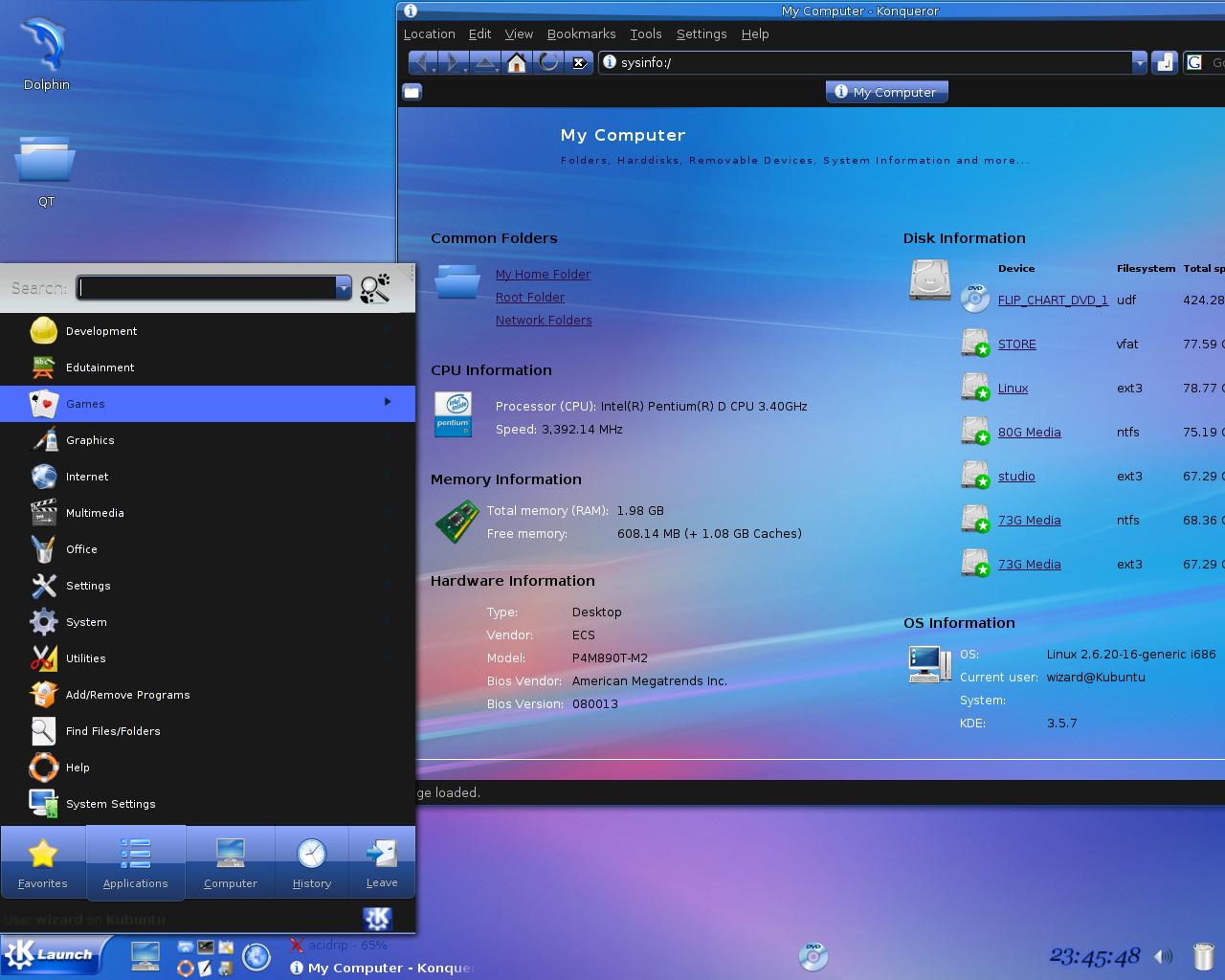Click the DVD disc icon for FLIP_CHART_DVD_1
This screenshot has height=980, width=1225.
(975, 299)
